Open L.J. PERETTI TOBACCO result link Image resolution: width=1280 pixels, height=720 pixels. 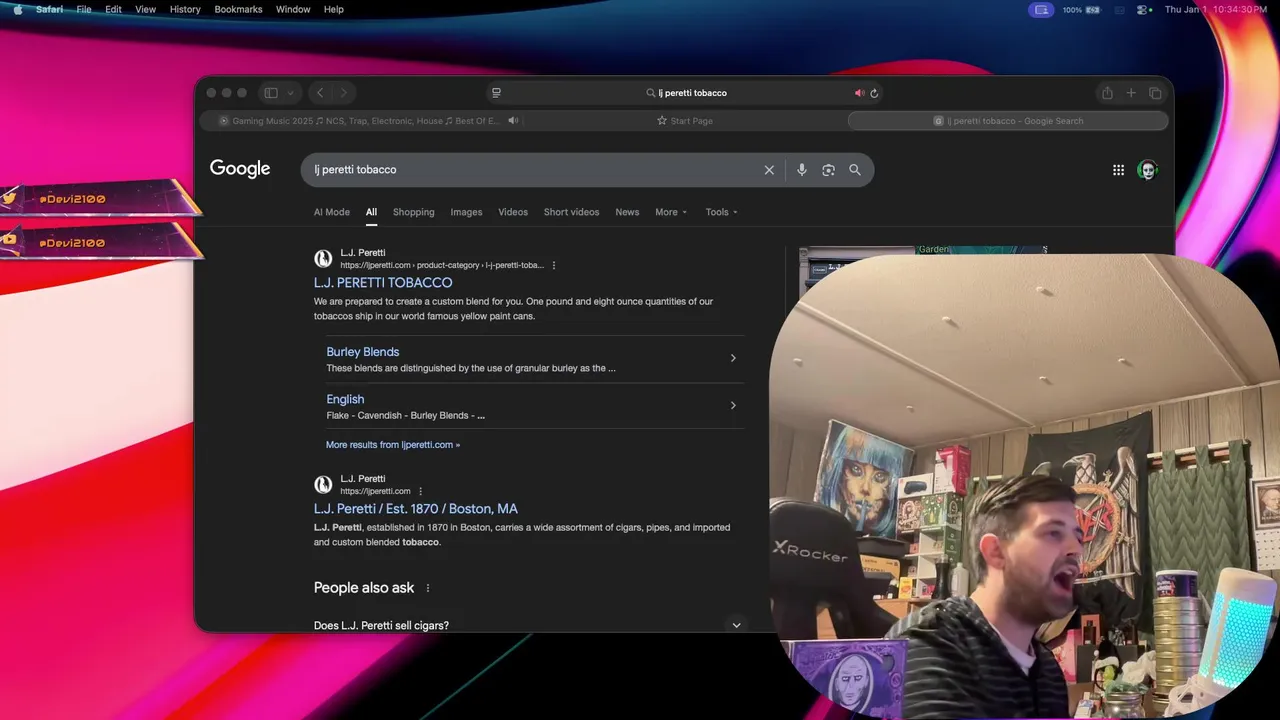pos(383,283)
